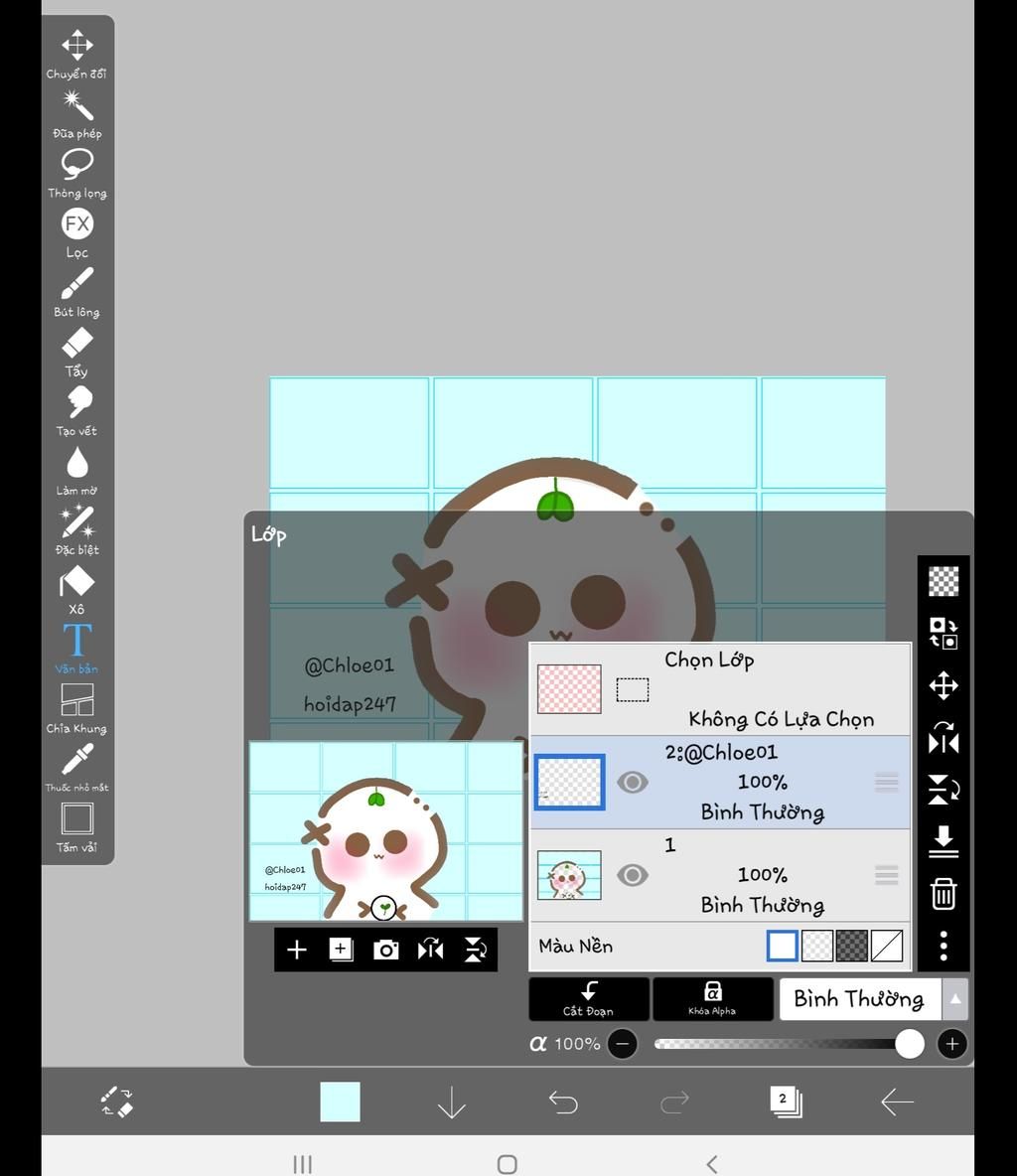1017x1176 pixels.
Task: Click the checkerboard clear-layer icon
Action: coord(944,581)
